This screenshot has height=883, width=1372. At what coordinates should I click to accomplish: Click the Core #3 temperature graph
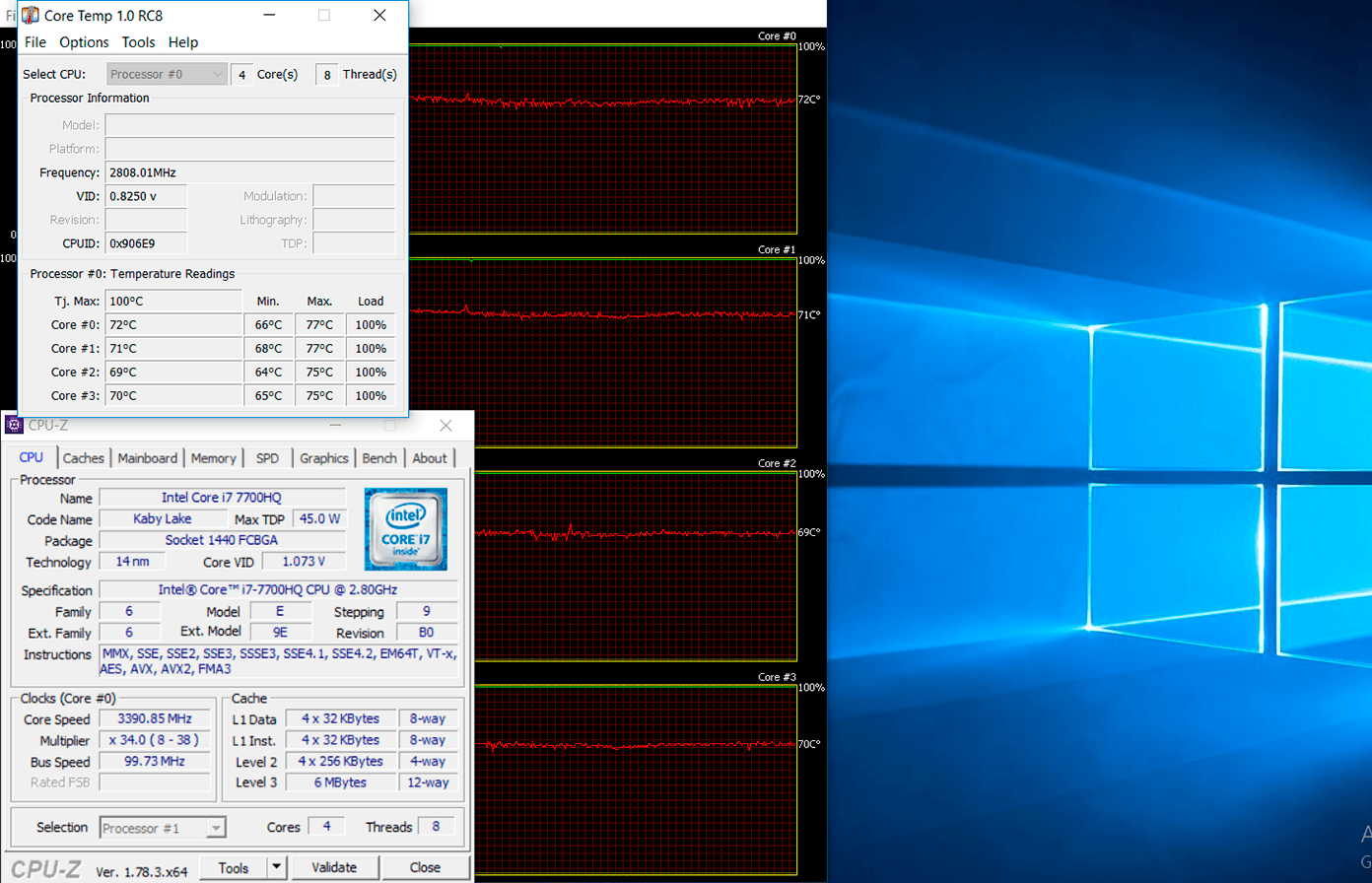tap(635, 781)
